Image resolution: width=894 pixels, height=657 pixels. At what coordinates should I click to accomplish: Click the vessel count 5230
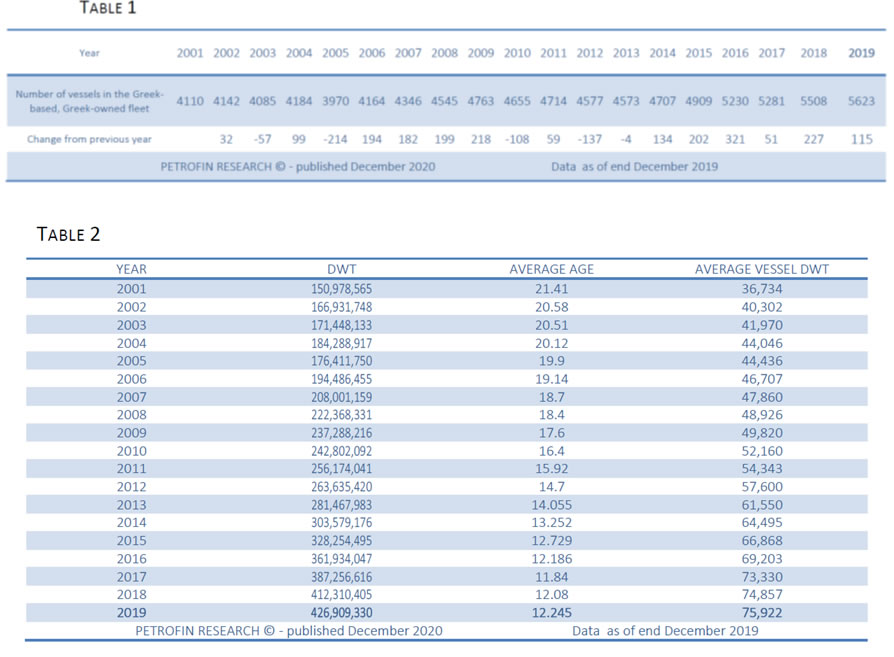coord(735,101)
